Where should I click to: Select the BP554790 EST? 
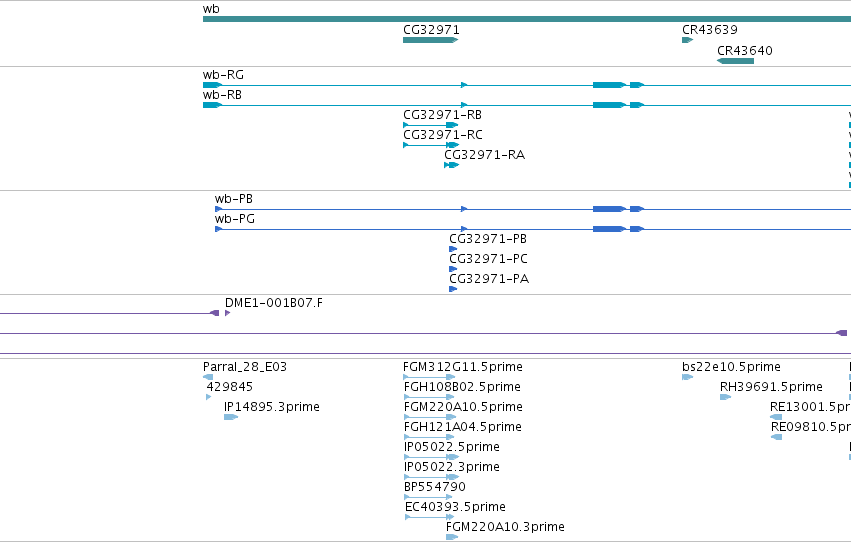[x=428, y=497]
